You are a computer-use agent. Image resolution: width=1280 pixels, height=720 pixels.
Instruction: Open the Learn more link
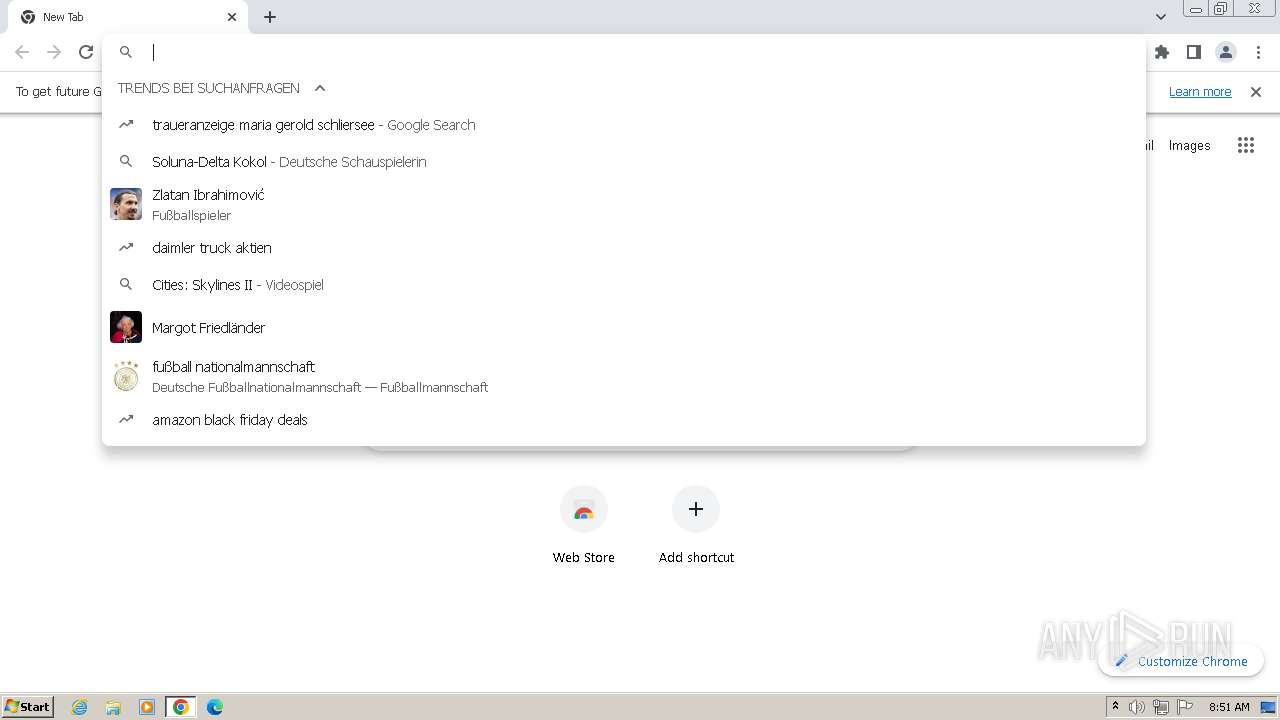click(1200, 92)
